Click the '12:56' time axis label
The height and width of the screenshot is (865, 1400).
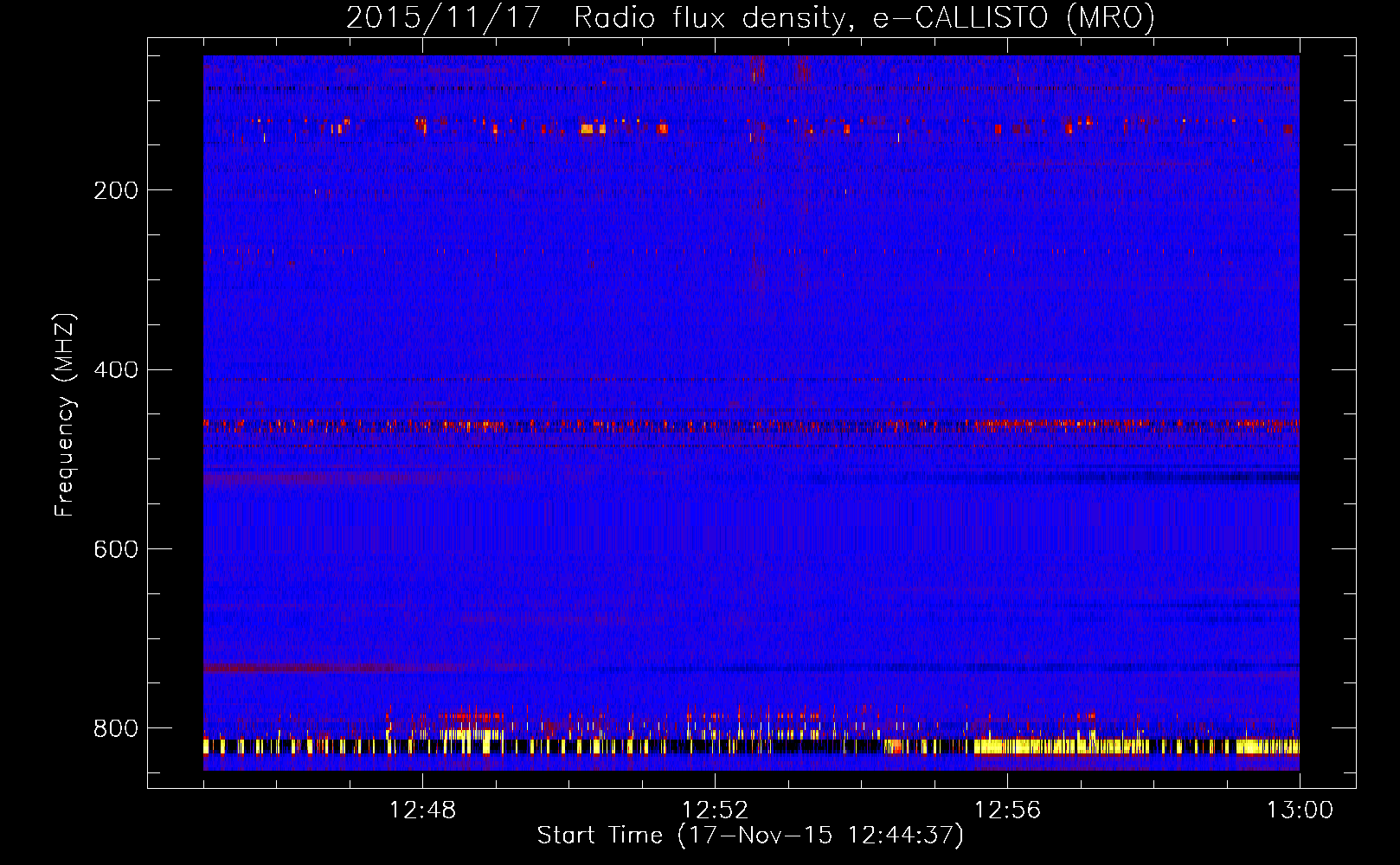point(1007,811)
